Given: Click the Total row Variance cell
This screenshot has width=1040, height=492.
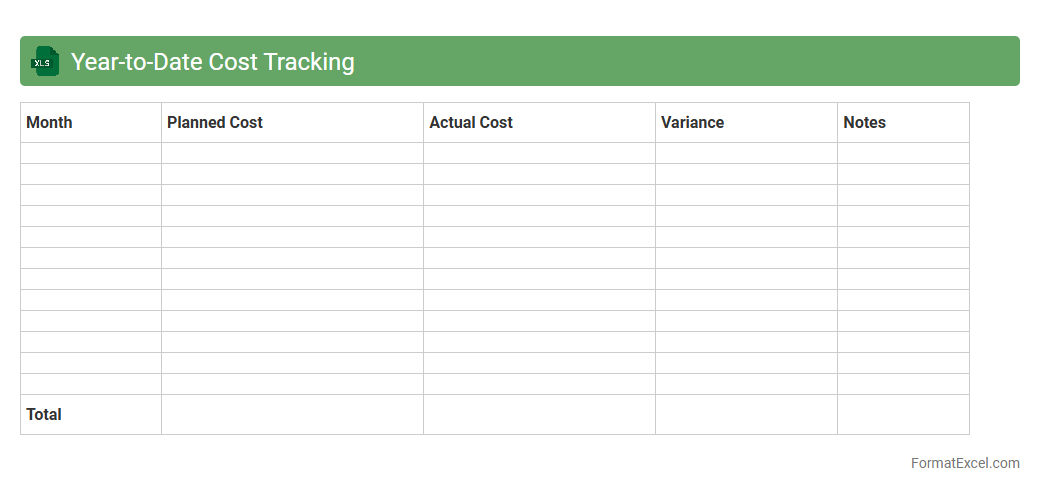Looking at the screenshot, I should (746, 415).
